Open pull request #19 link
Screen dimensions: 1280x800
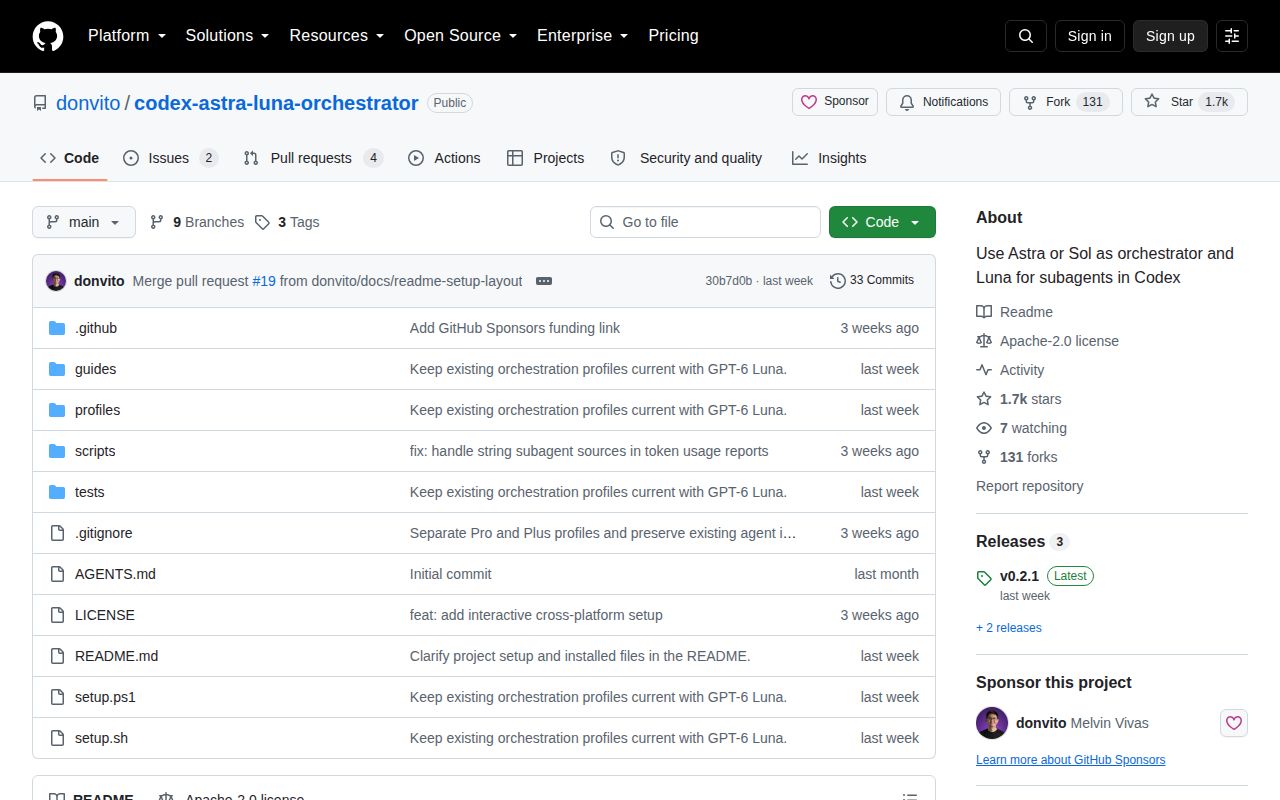pos(264,281)
